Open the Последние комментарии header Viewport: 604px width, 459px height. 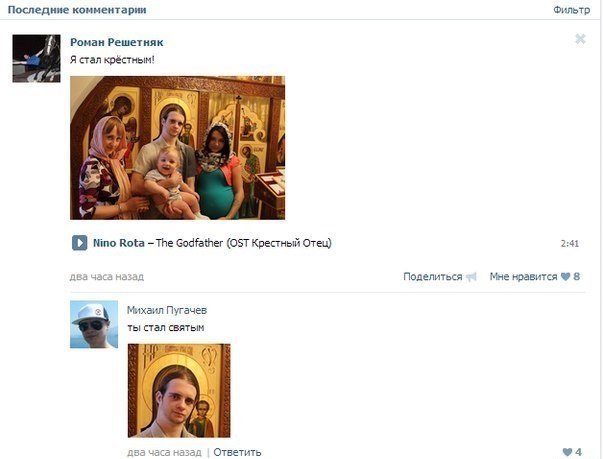point(77,10)
